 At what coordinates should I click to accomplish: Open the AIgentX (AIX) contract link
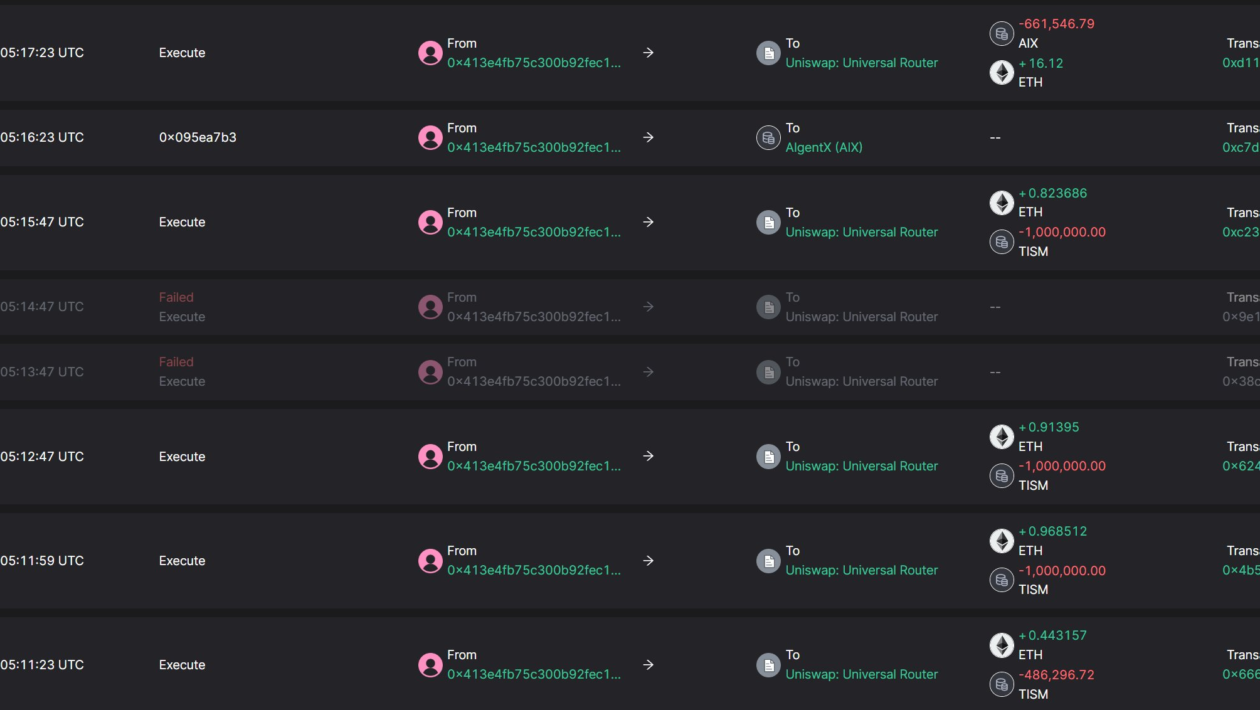823,147
